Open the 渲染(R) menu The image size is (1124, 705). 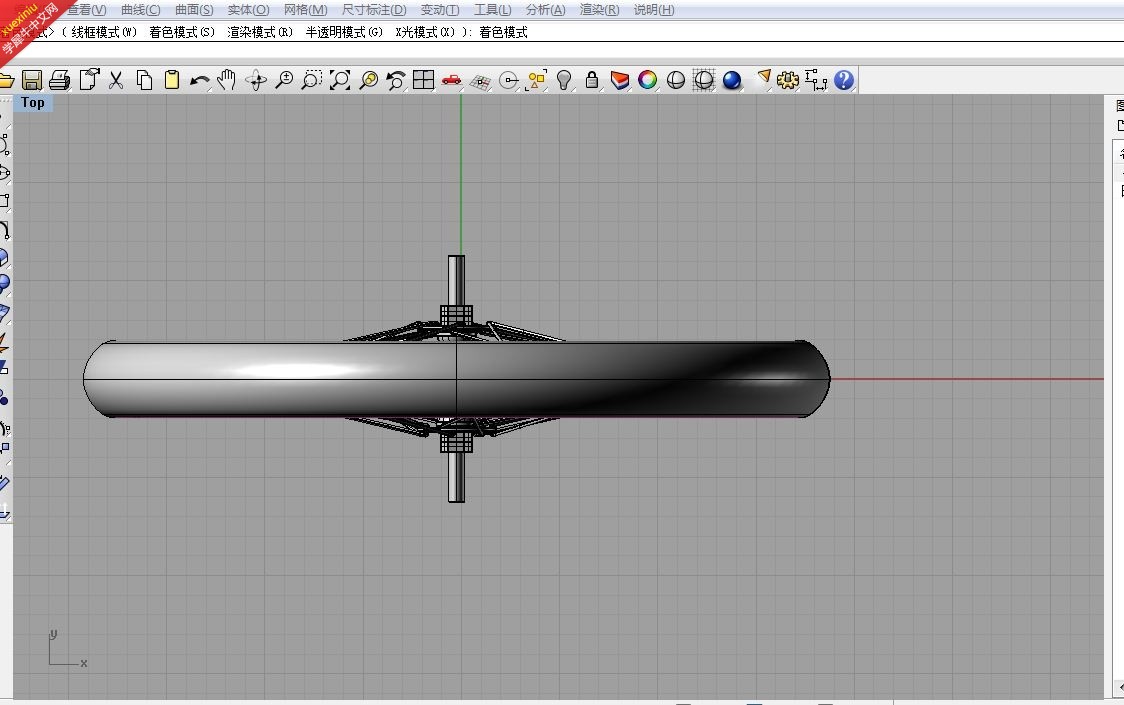click(599, 9)
